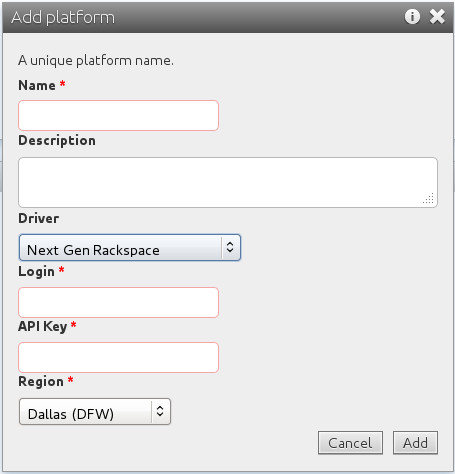Click inside the Description text area
Viewport: 455px width, 474px height.
[228, 182]
